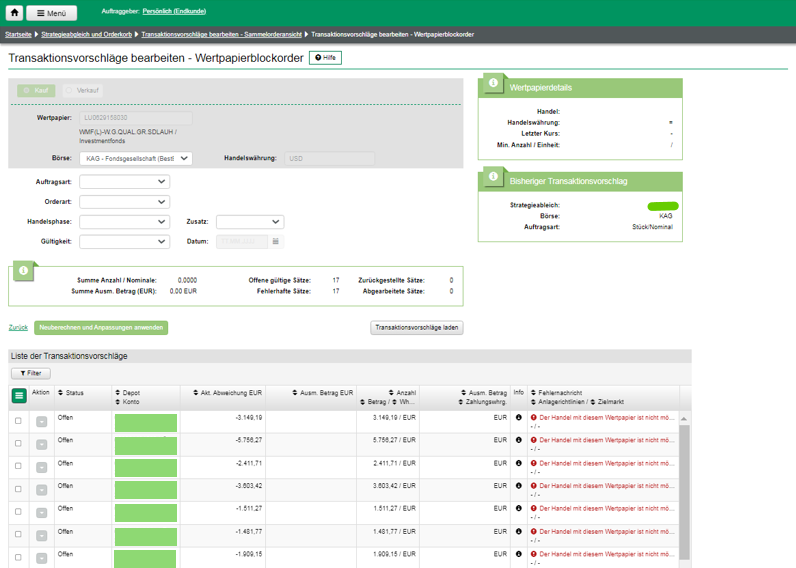Sort by Depot column

(x=127, y=393)
